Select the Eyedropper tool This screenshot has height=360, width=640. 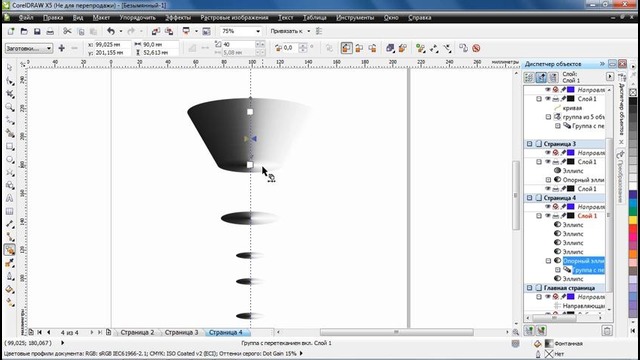point(10,263)
